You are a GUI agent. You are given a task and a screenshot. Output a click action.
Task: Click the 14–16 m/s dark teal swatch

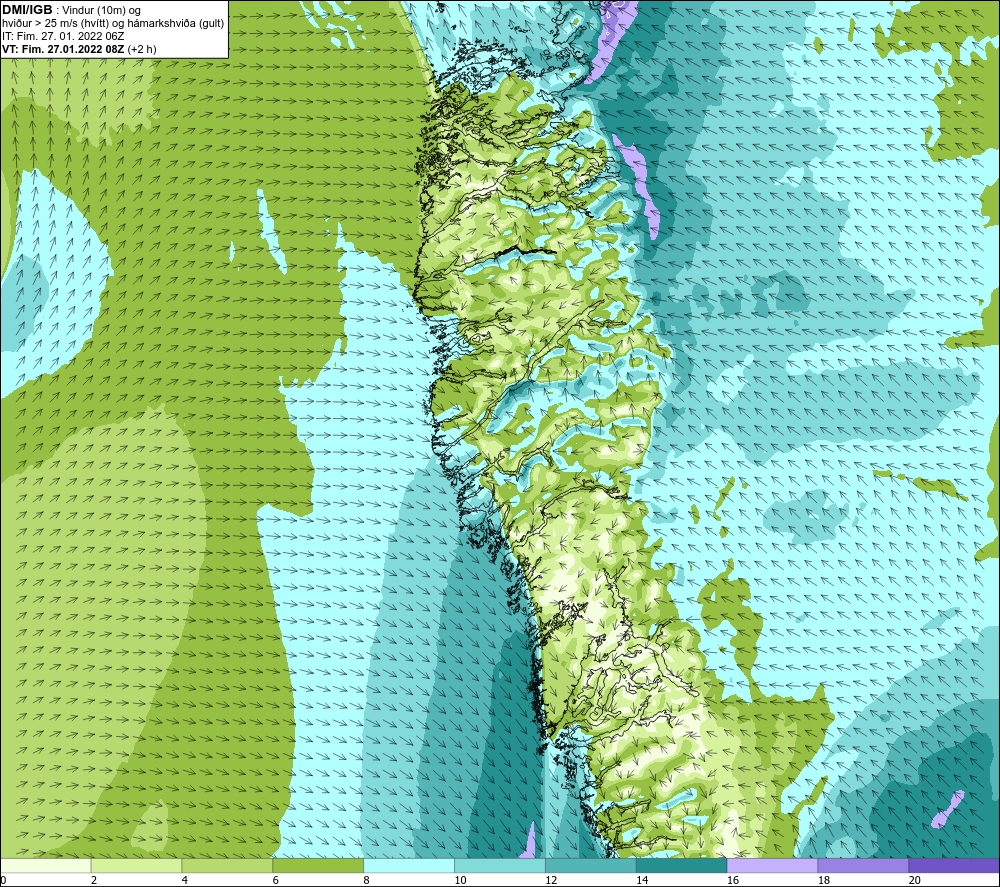[x=681, y=866]
